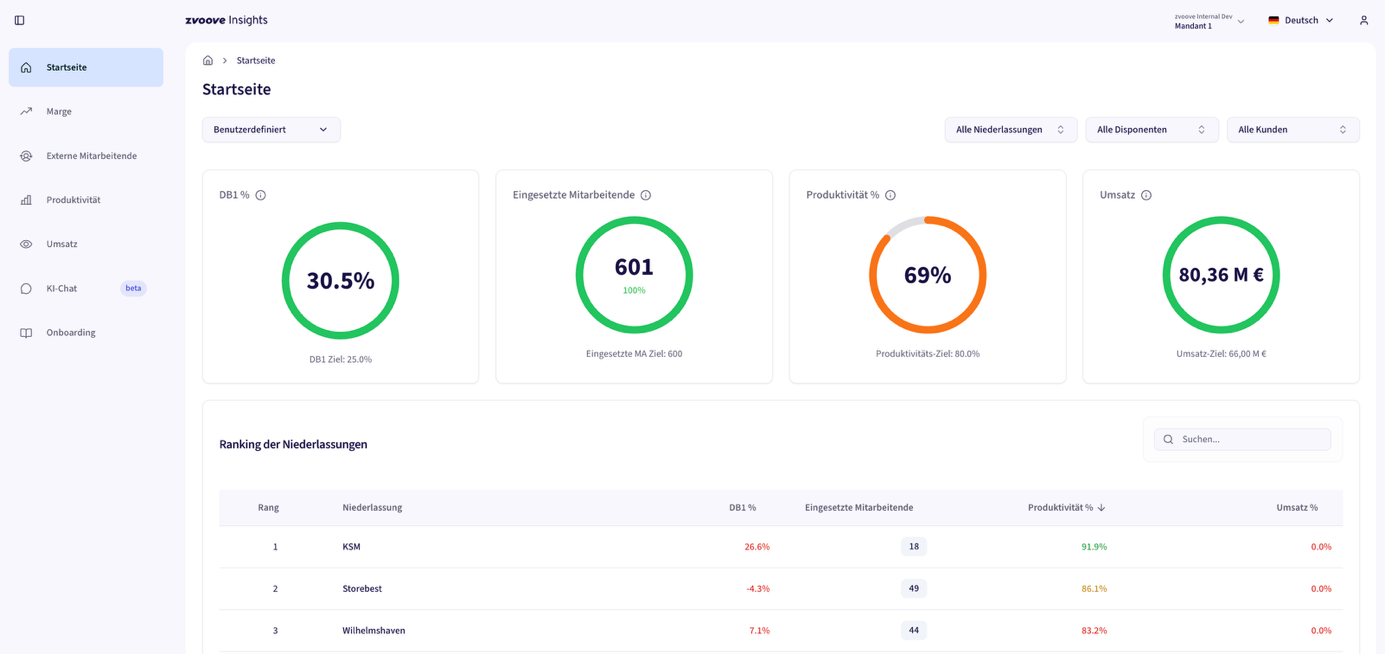Go to Marge in the sidebar
The image size is (1385, 654).
[59, 112]
